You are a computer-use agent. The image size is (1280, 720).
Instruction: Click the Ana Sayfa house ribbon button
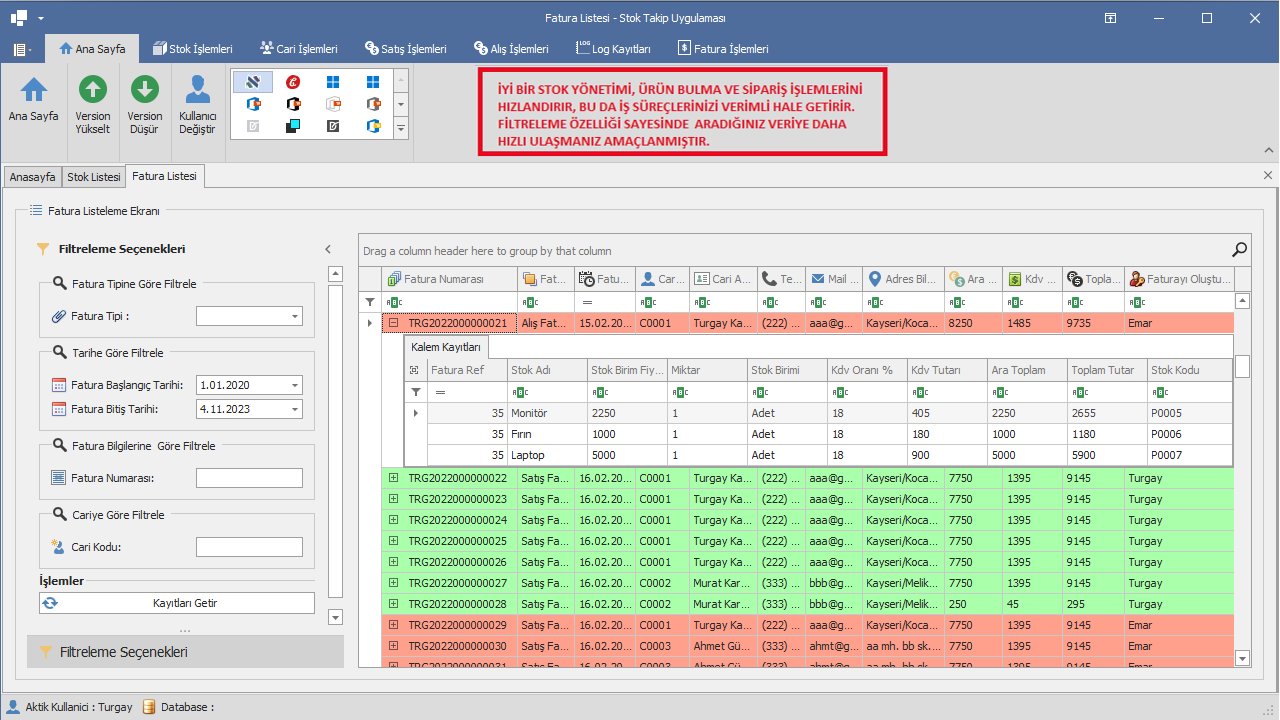click(x=34, y=100)
